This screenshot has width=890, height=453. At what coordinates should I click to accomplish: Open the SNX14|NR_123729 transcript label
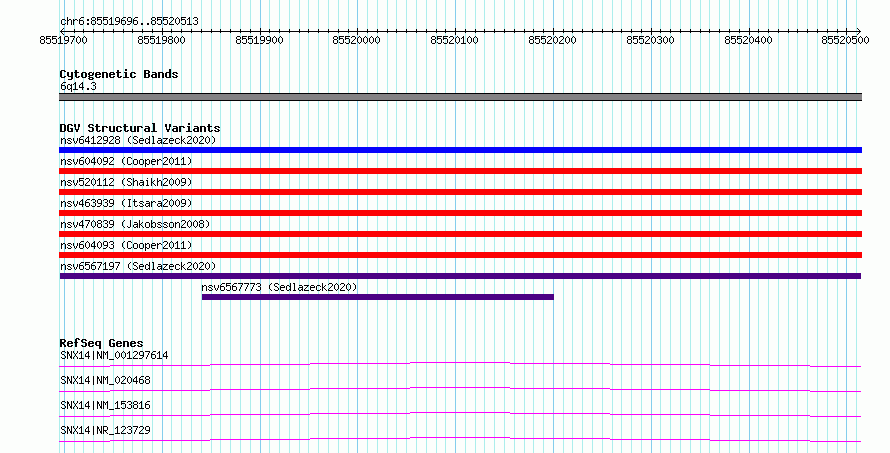(x=106, y=430)
